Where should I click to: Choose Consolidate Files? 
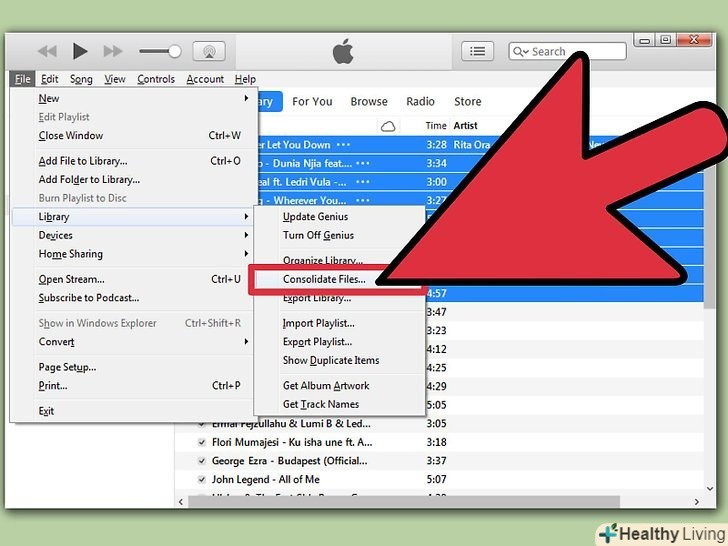[324, 280]
